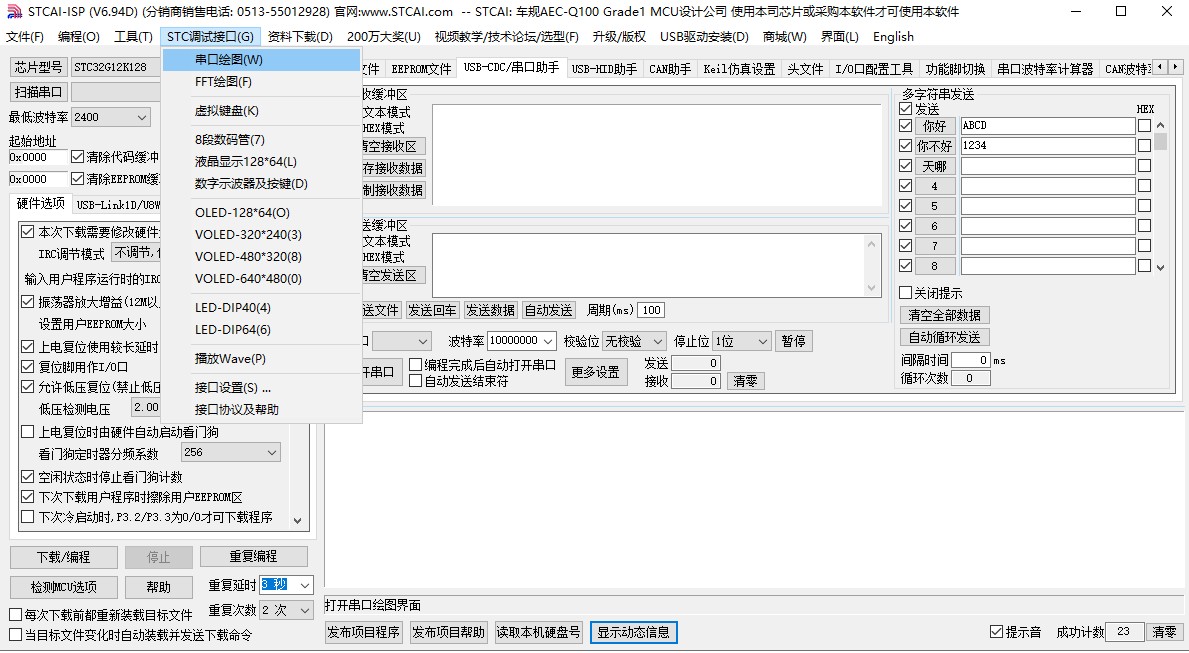This screenshot has height=653, width=1189.
Task: Open 数字示波器及按键(D) menu entry
Action: pos(261,184)
